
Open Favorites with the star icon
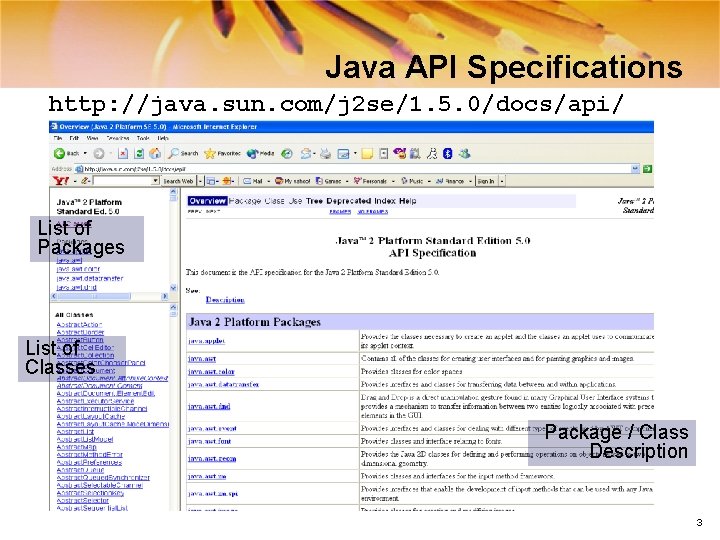(x=222, y=153)
